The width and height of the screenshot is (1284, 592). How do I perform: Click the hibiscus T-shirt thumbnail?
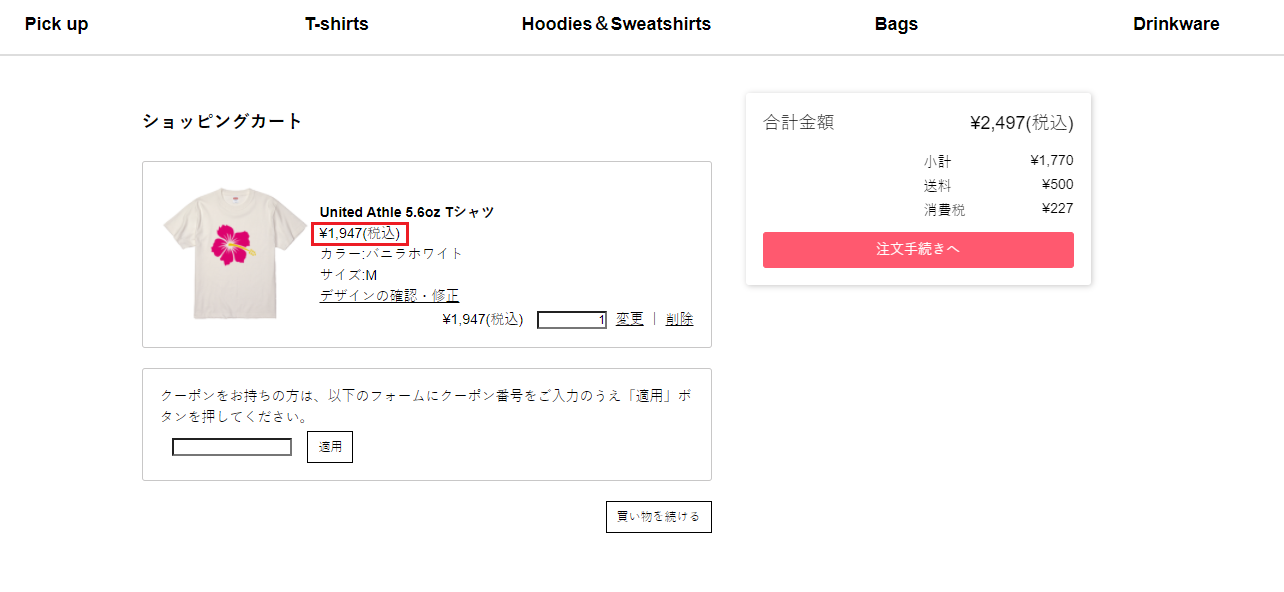pos(236,255)
